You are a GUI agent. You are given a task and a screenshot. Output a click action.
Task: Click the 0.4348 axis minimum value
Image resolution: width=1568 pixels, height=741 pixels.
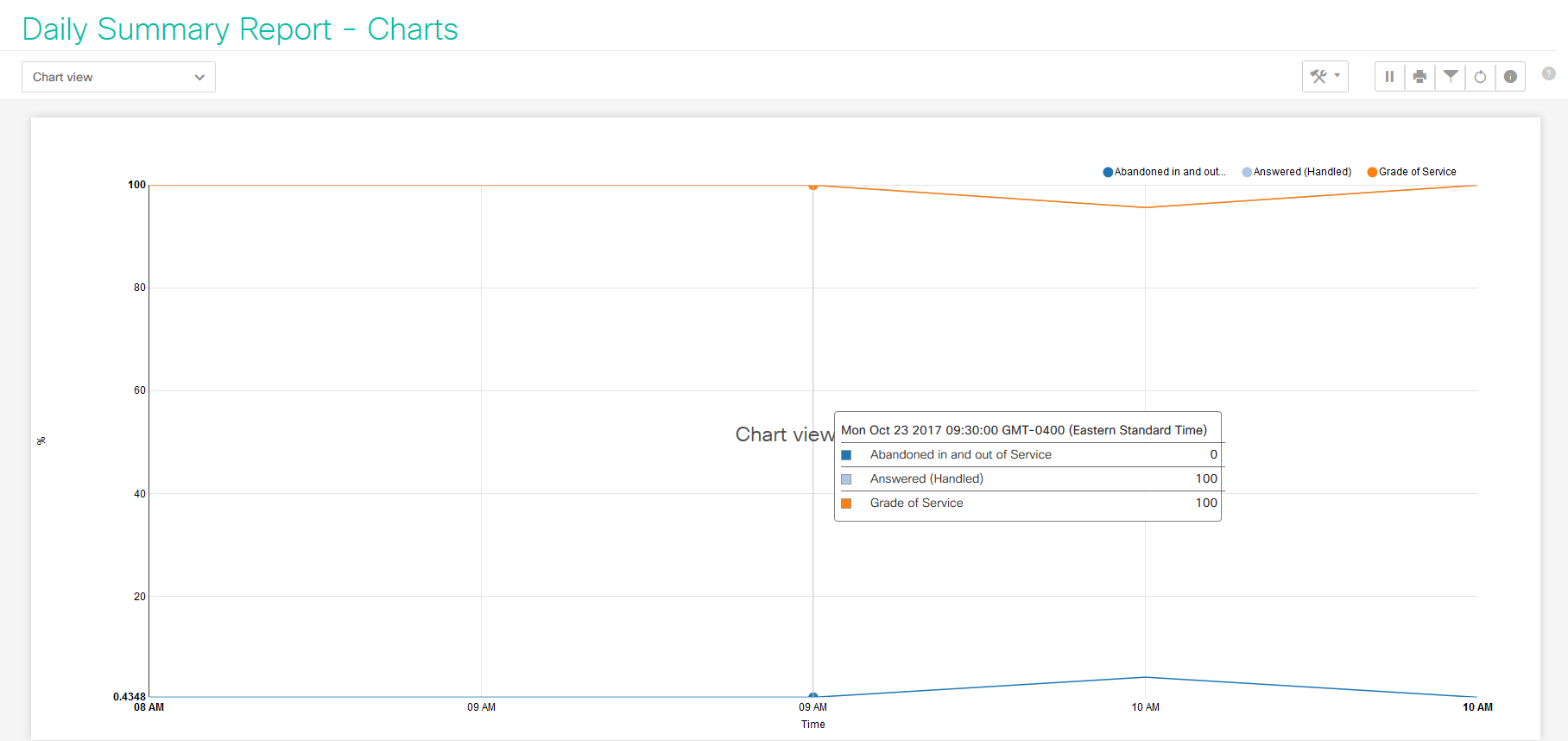coord(130,696)
